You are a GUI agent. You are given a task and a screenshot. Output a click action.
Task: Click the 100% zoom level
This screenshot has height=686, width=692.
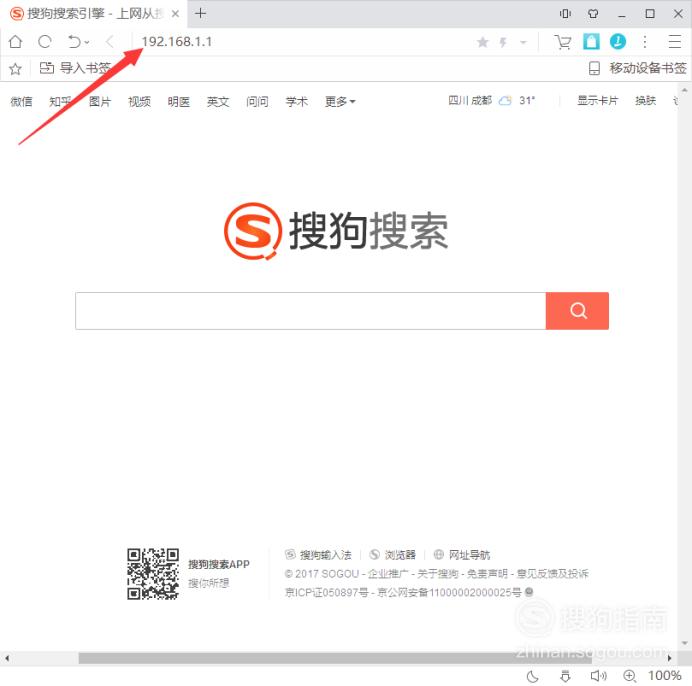[x=665, y=676]
